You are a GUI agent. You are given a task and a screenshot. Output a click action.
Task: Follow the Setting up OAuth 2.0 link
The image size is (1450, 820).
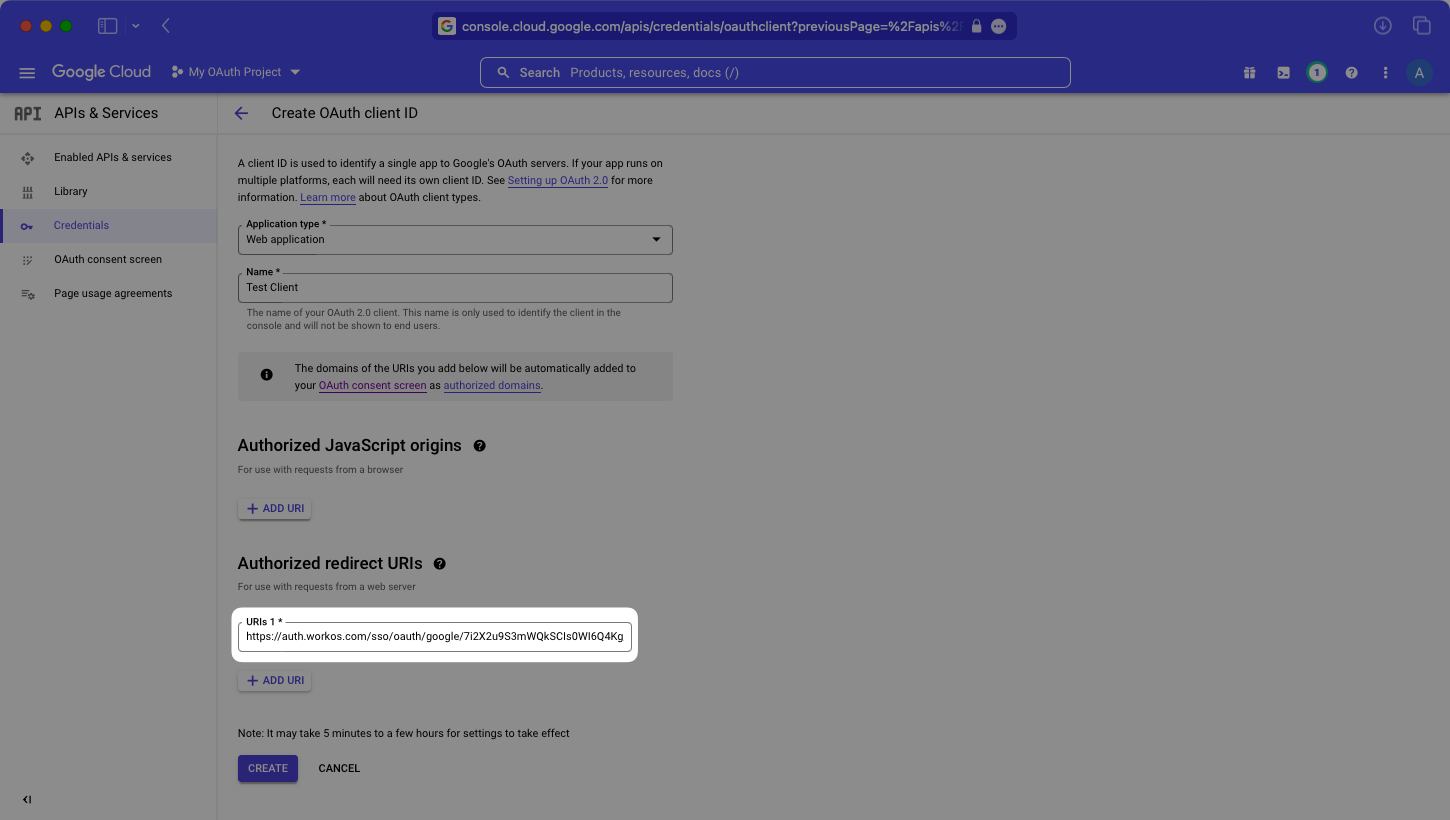(x=557, y=181)
